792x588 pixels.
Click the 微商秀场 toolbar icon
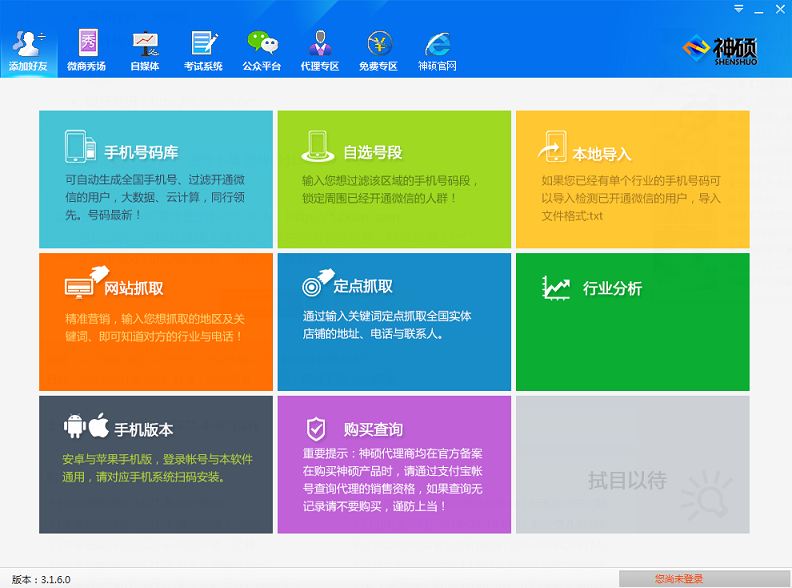click(x=87, y=50)
